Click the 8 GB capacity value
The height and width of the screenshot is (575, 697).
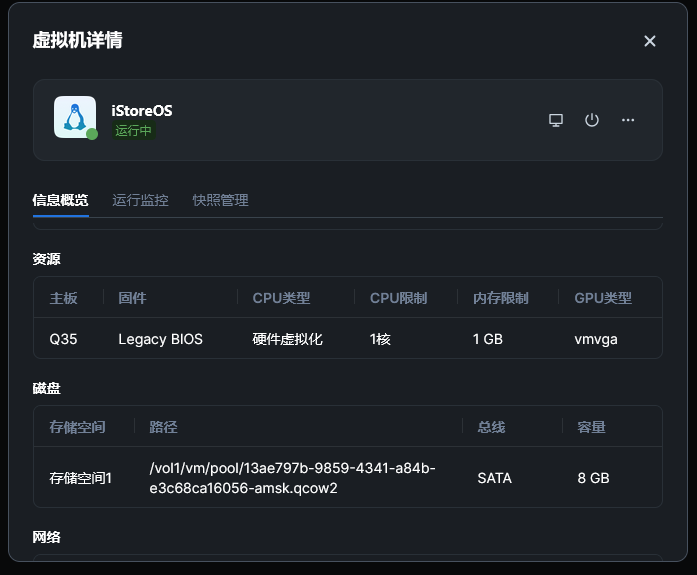[x=593, y=478]
